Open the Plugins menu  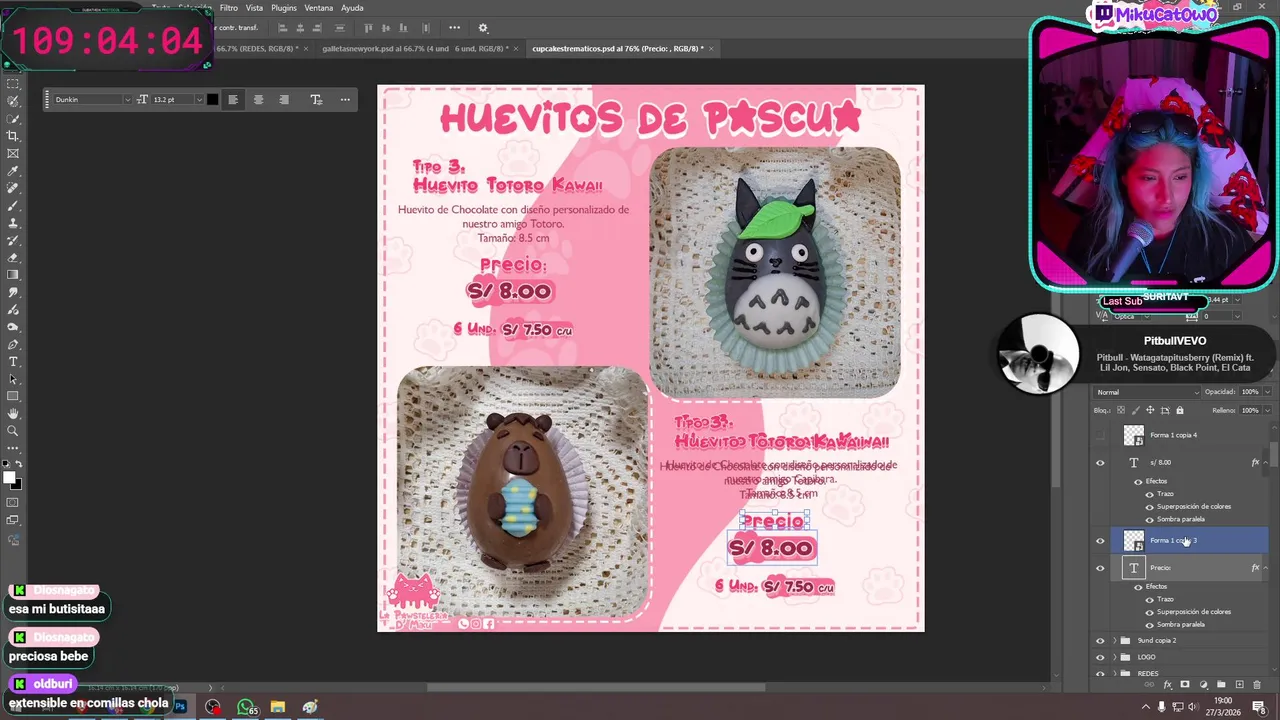point(284,8)
